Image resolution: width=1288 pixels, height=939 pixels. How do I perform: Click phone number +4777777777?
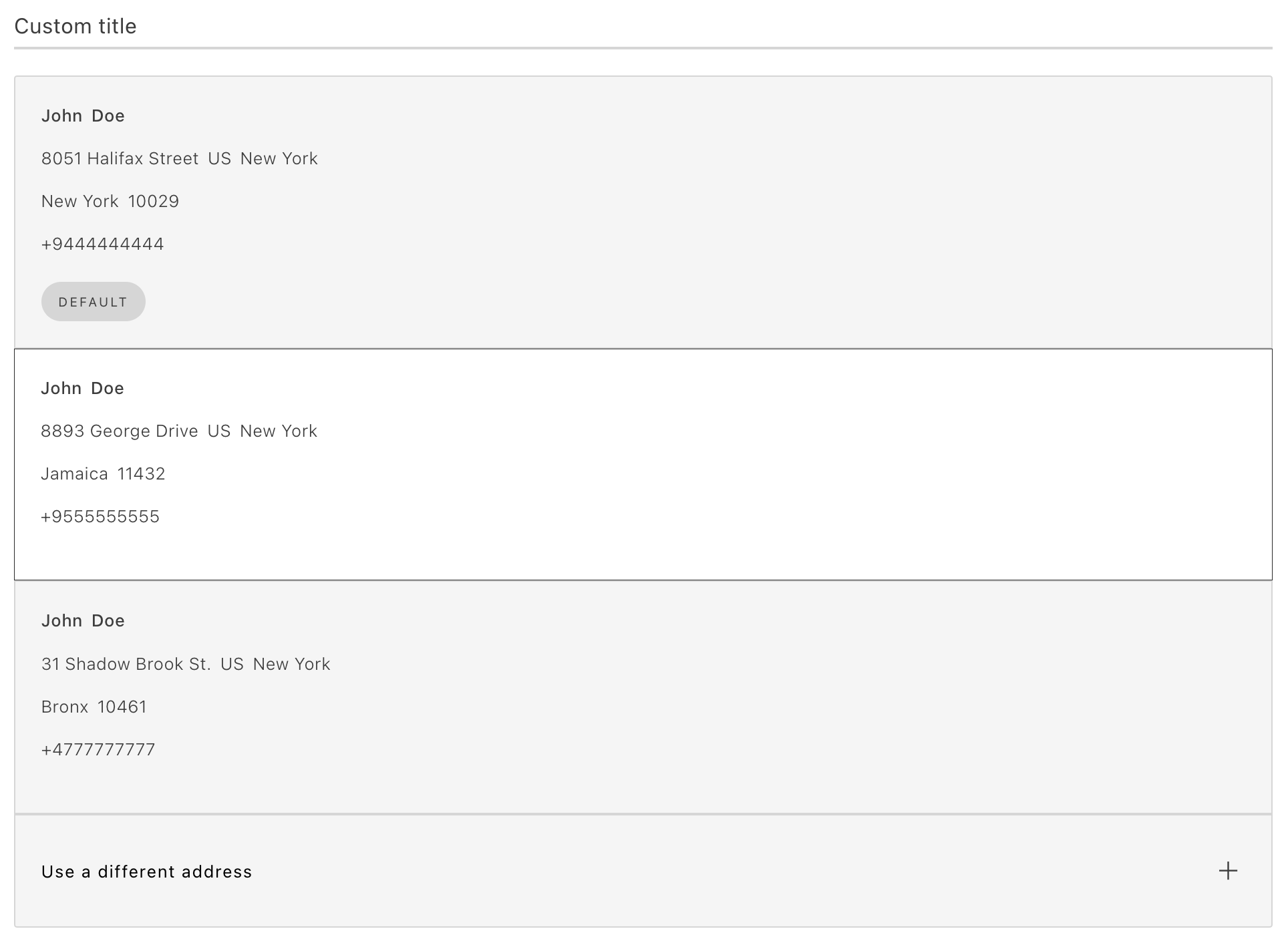click(98, 749)
